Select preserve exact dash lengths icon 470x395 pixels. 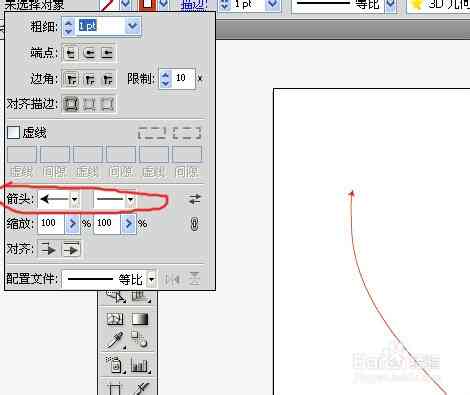tap(152, 133)
